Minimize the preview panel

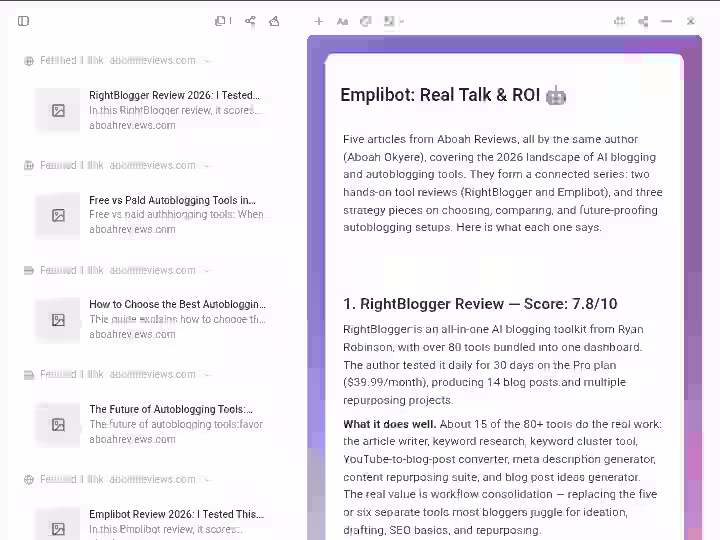point(666,21)
